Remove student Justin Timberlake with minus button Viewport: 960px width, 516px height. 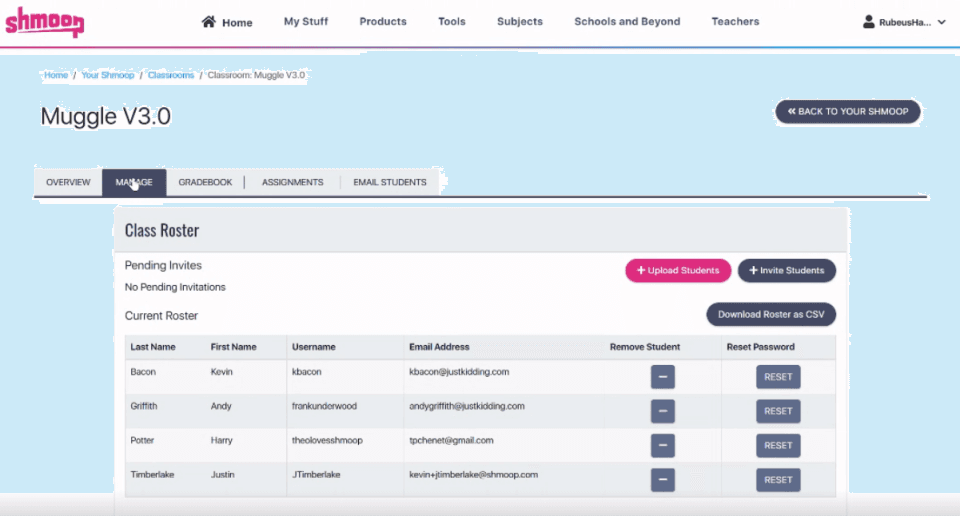[662, 480]
